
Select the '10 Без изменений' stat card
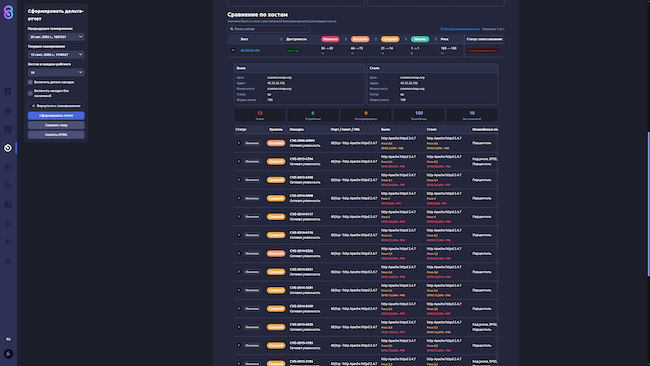coord(472,115)
